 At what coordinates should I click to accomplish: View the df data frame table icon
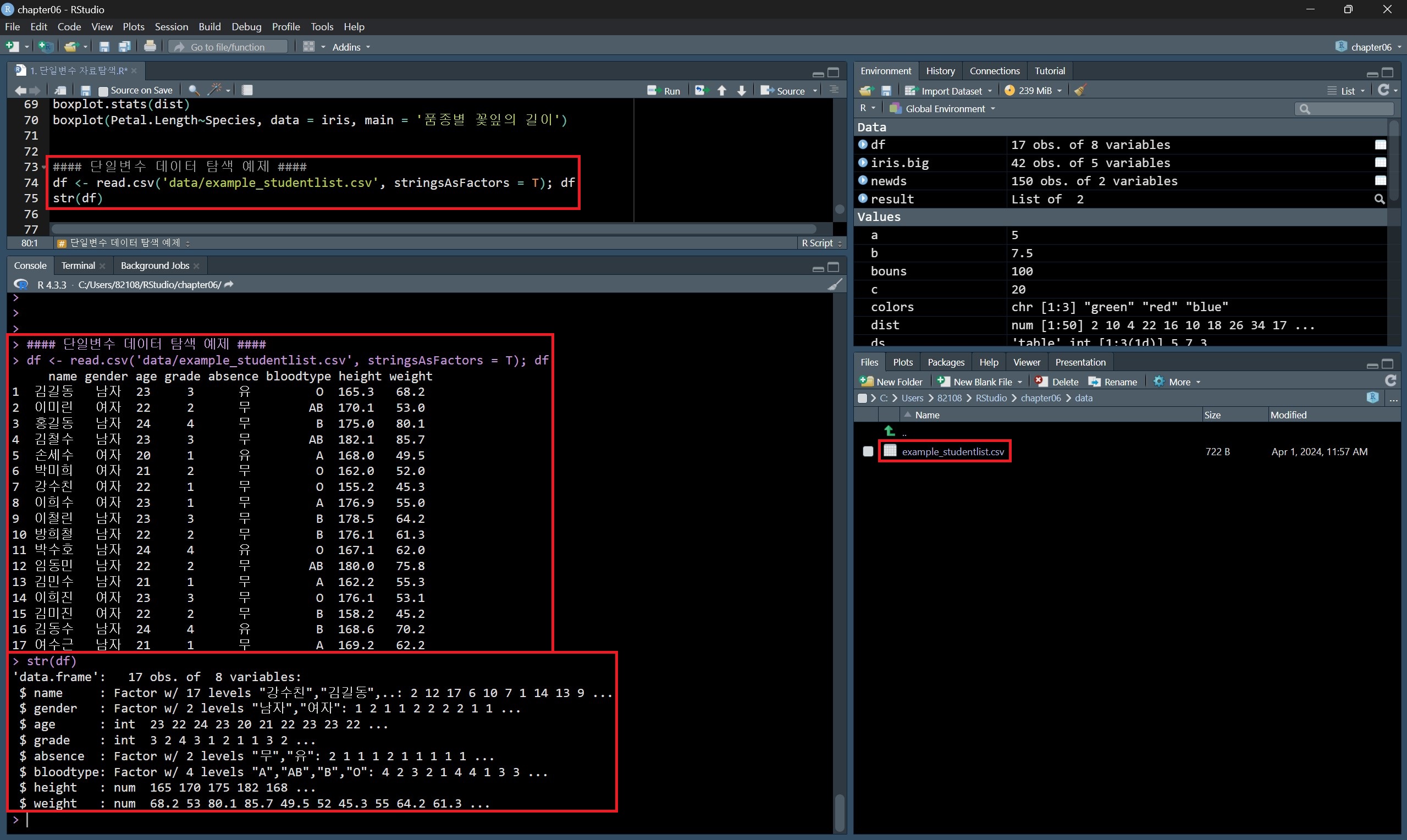pos(1381,145)
